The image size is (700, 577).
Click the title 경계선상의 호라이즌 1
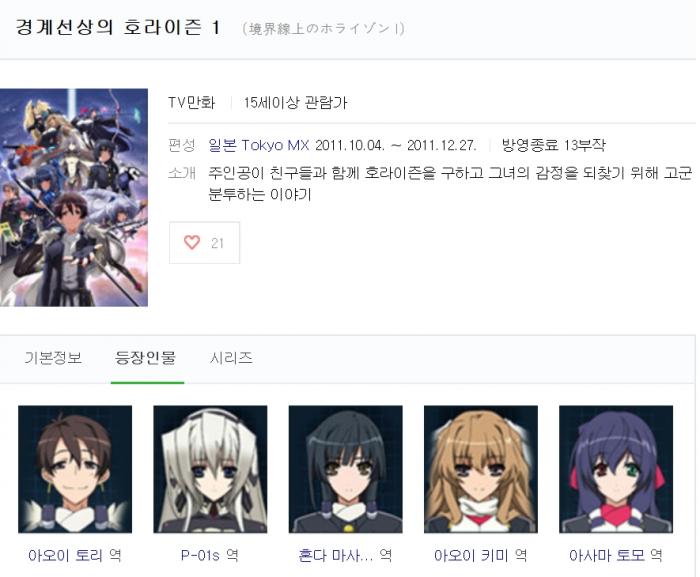(118, 28)
